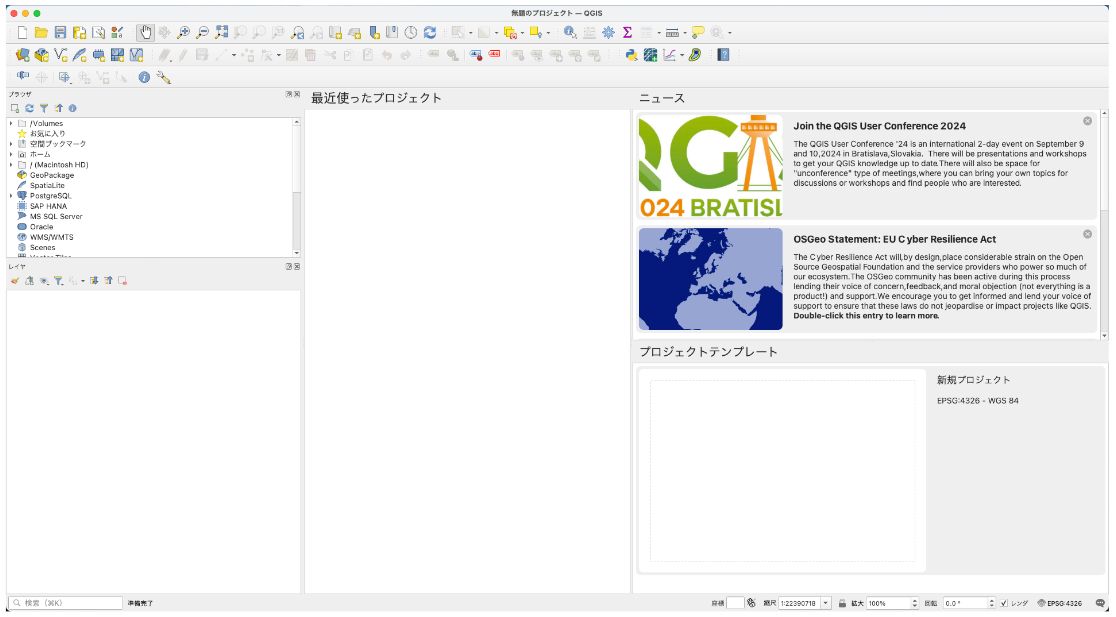Open the layer styling brush icon in layers panel
Image resolution: width=1116 pixels, height=617 pixels.
pyautogui.click(x=14, y=280)
